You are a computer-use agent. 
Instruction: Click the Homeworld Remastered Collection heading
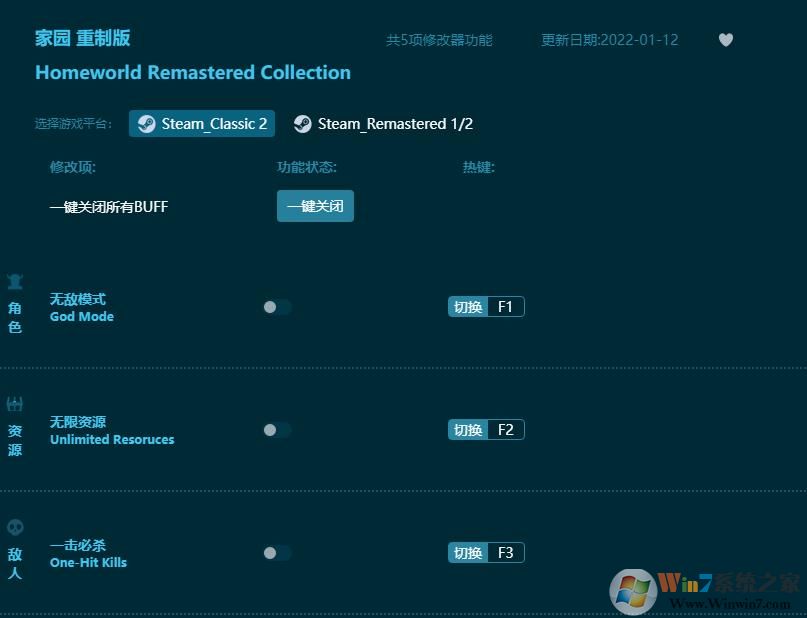pyautogui.click(x=193, y=72)
